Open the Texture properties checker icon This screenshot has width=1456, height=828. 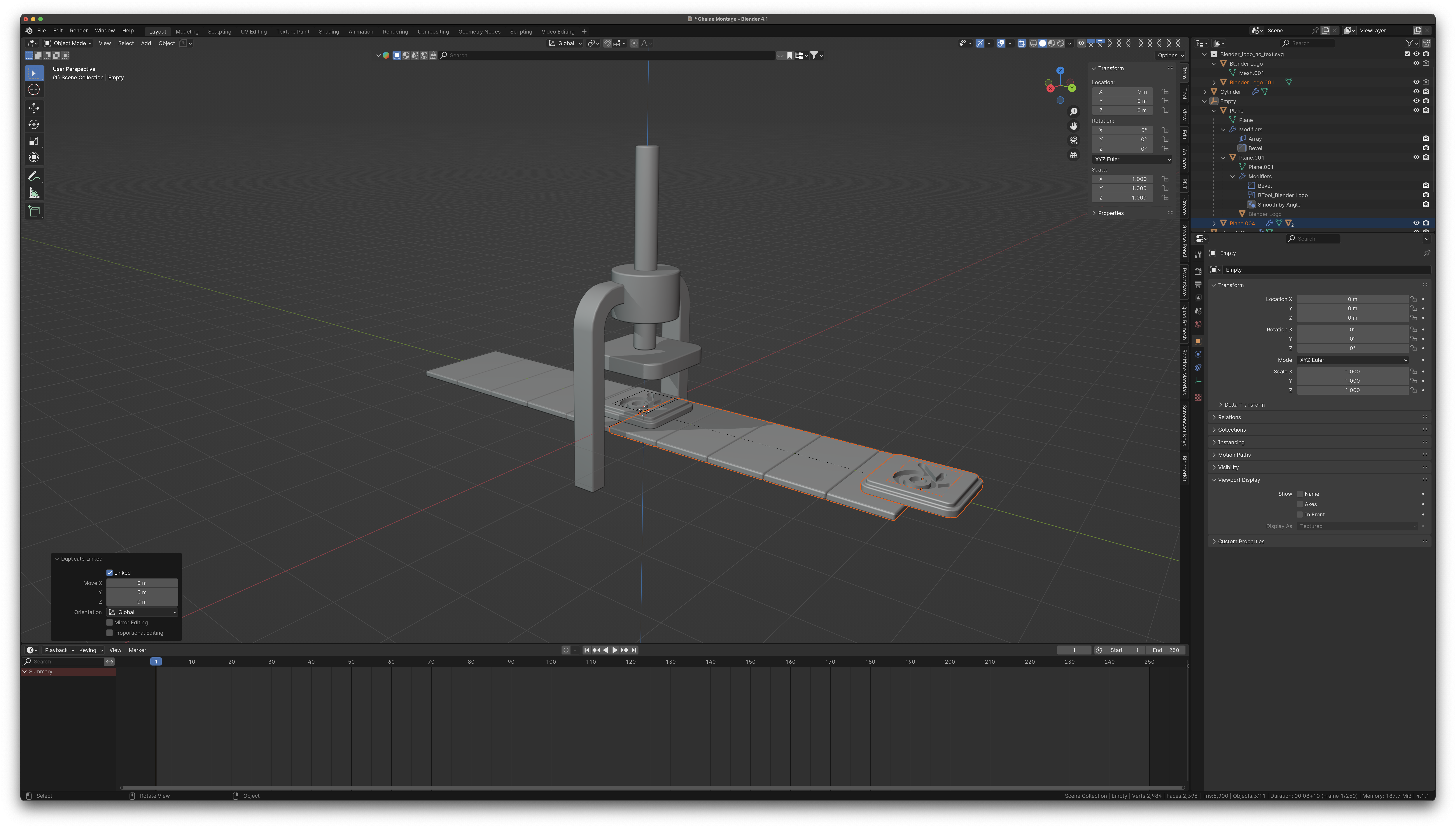tap(1198, 397)
